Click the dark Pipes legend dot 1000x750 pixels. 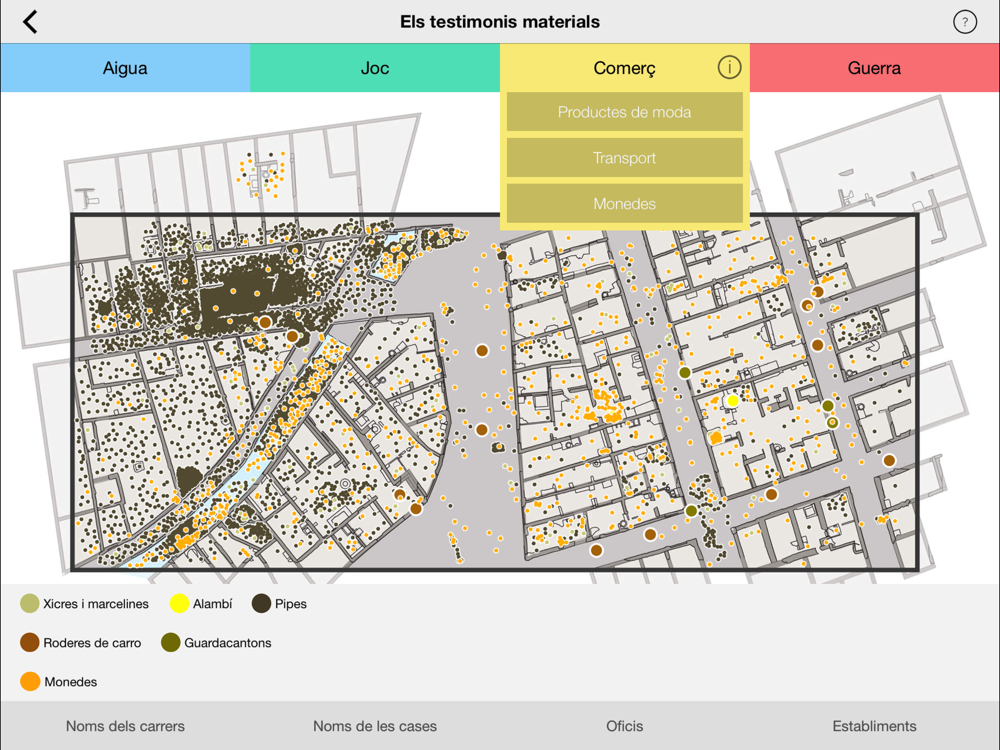click(261, 603)
